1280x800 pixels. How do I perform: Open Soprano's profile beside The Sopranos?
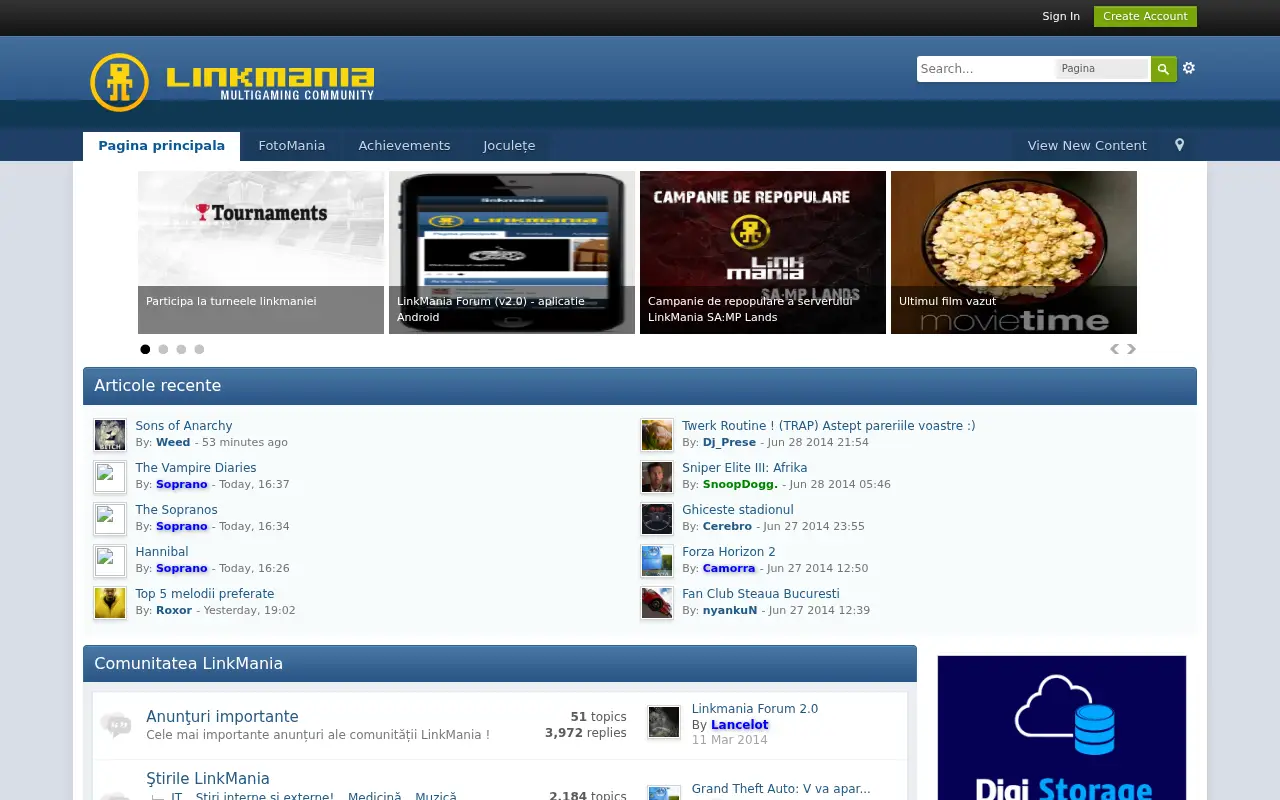click(x=182, y=526)
